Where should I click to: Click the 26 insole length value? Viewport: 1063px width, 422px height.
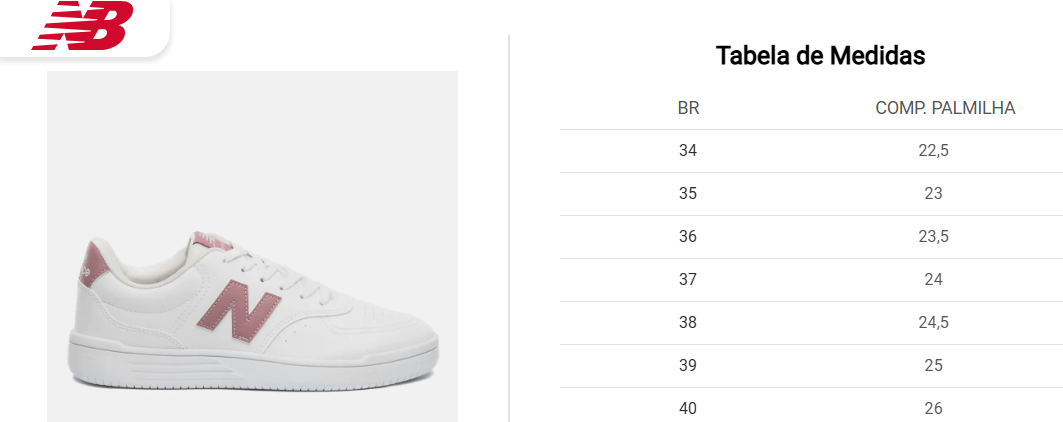point(933,408)
